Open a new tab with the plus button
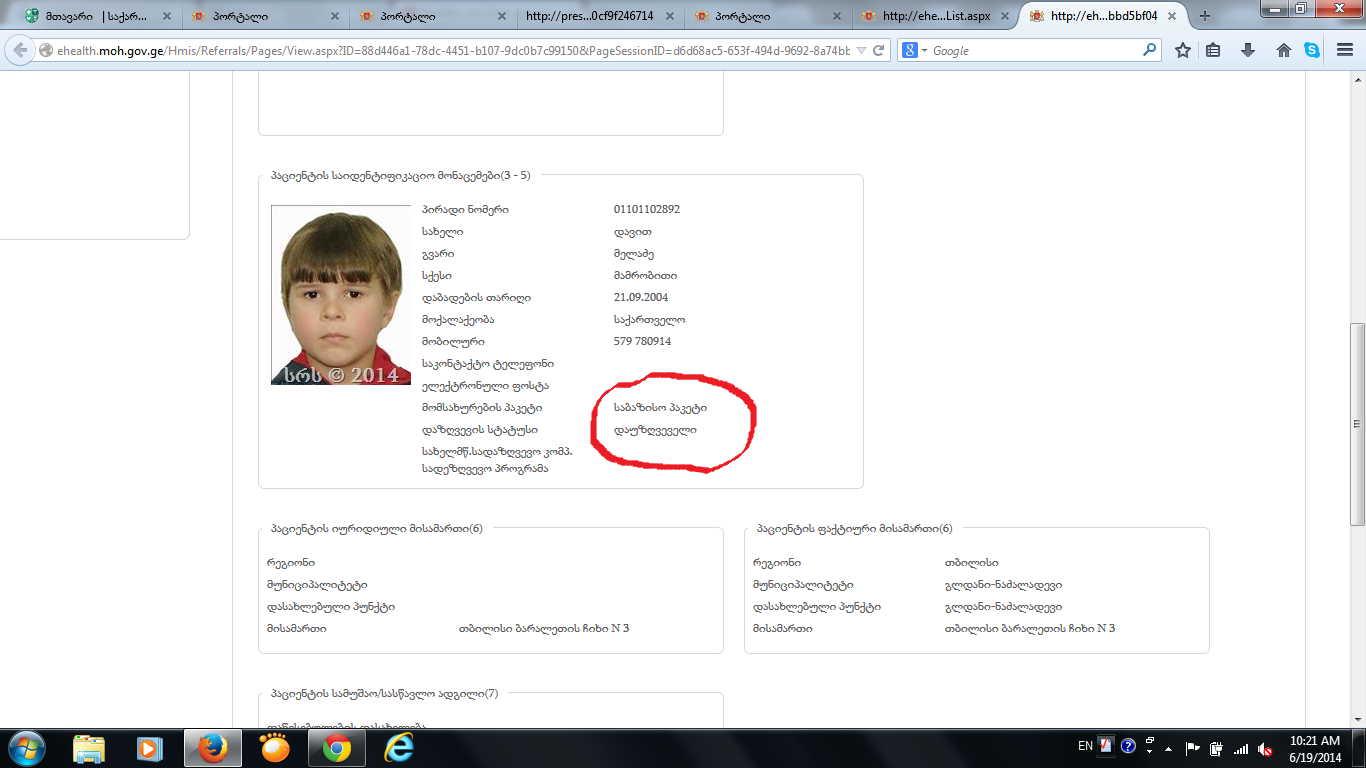 tap(1205, 16)
